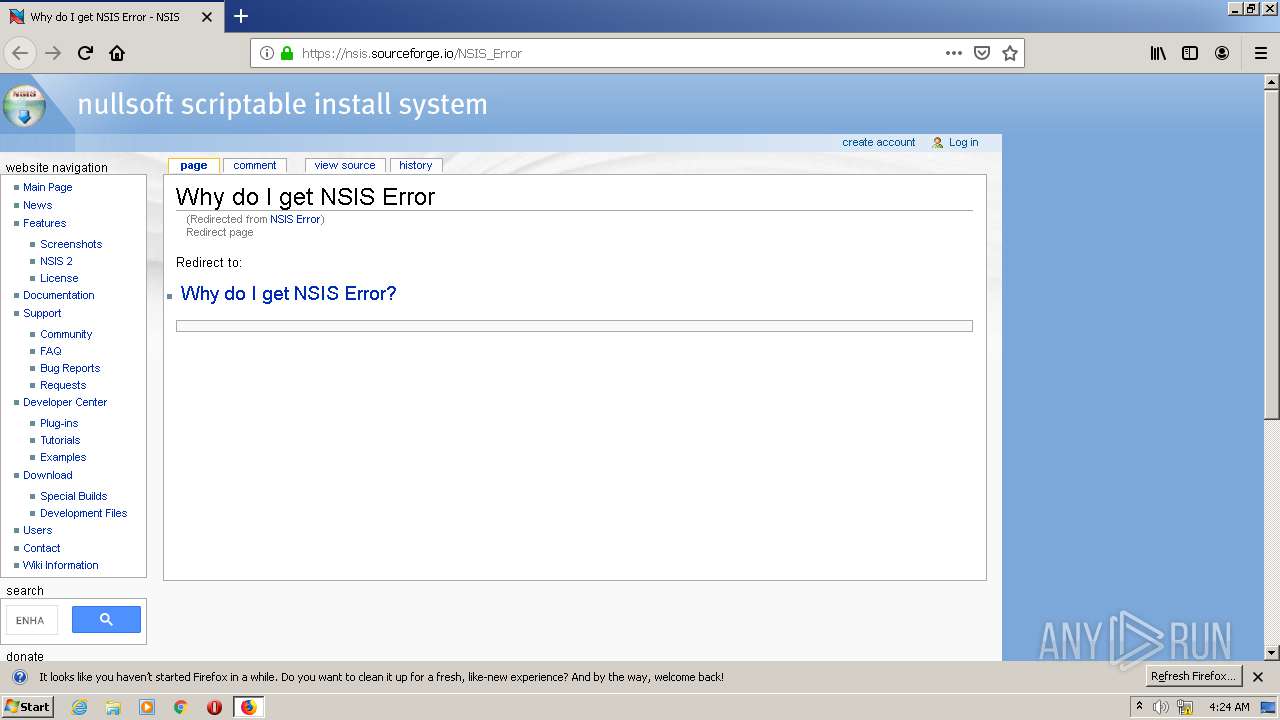1280x720 pixels.
Task: Close the current browser tab
Action: [208, 17]
